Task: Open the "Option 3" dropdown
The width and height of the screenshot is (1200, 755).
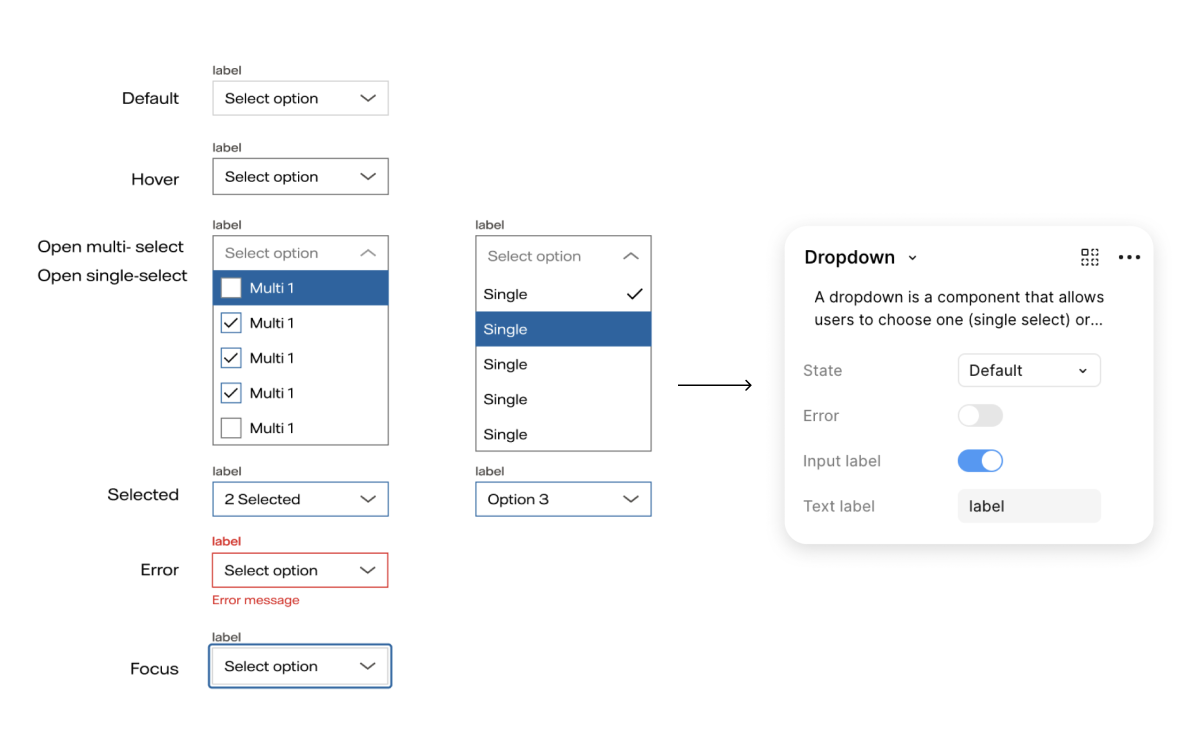Action: pyautogui.click(x=563, y=499)
